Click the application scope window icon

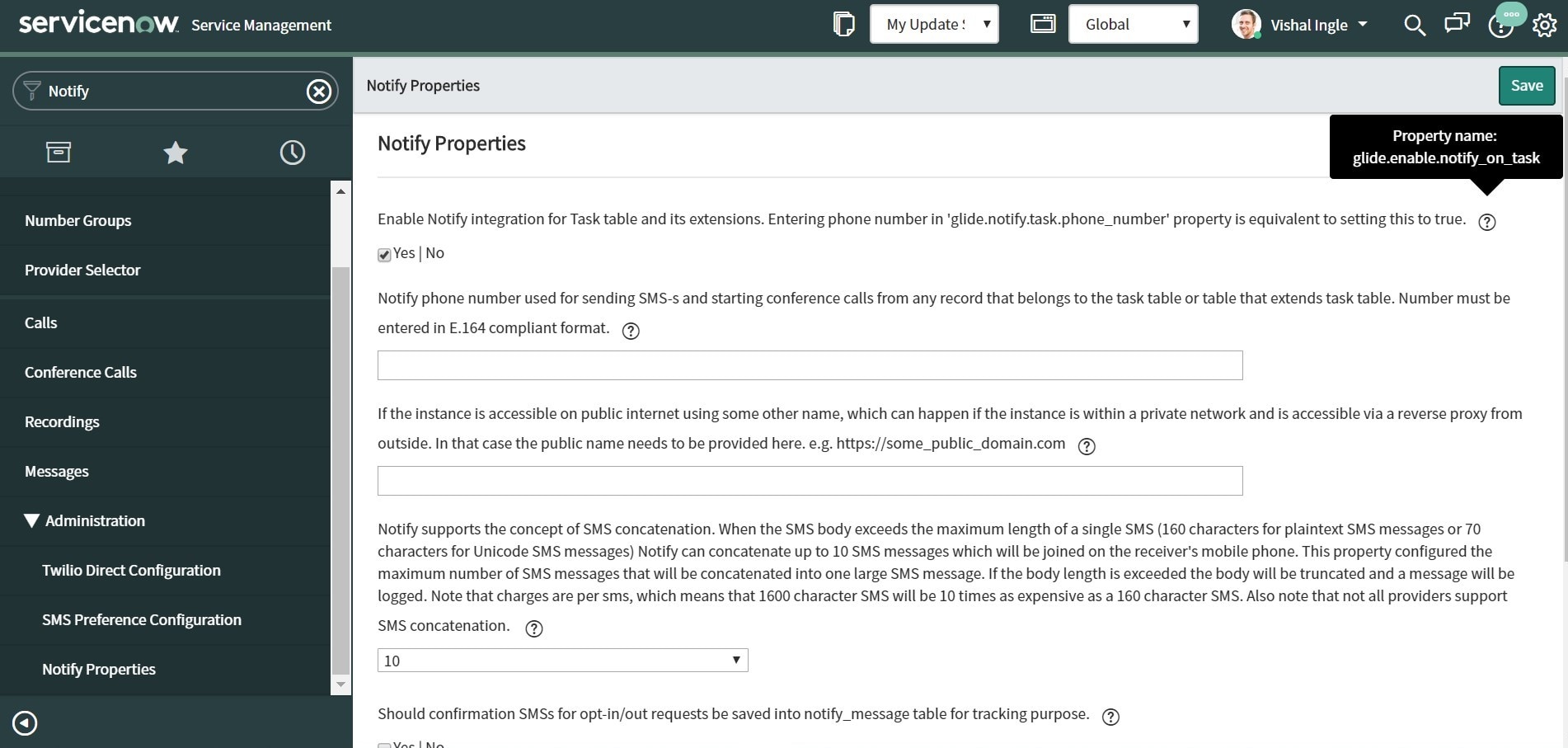coord(1043,24)
